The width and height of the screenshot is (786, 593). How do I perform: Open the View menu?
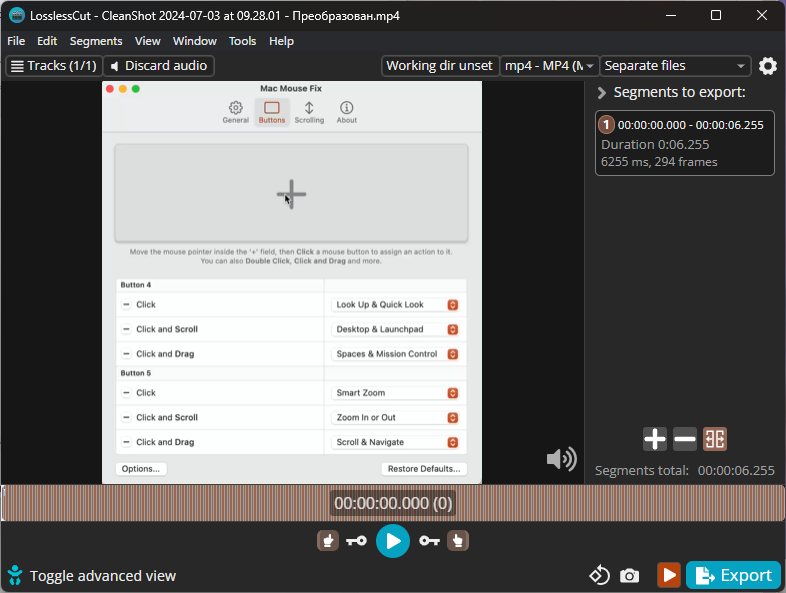point(147,41)
